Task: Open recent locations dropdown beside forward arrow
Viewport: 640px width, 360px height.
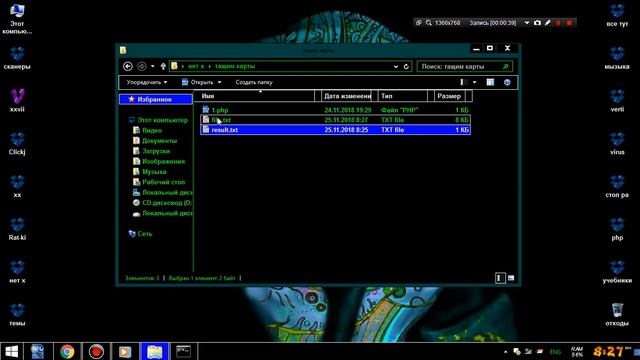Action: tap(153, 66)
